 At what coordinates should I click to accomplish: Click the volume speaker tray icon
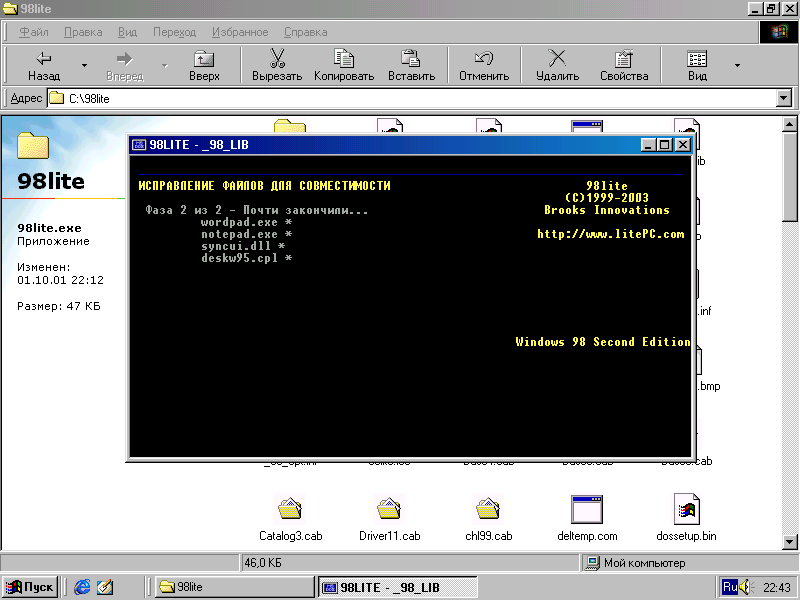(x=746, y=587)
